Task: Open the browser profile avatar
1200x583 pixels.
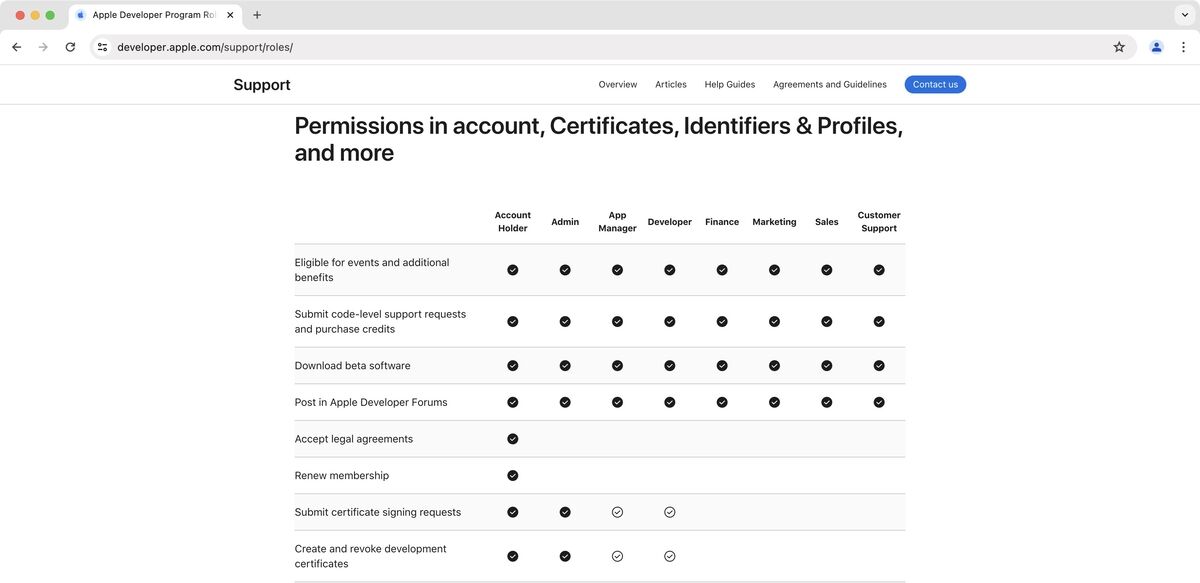Action: pyautogui.click(x=1156, y=47)
